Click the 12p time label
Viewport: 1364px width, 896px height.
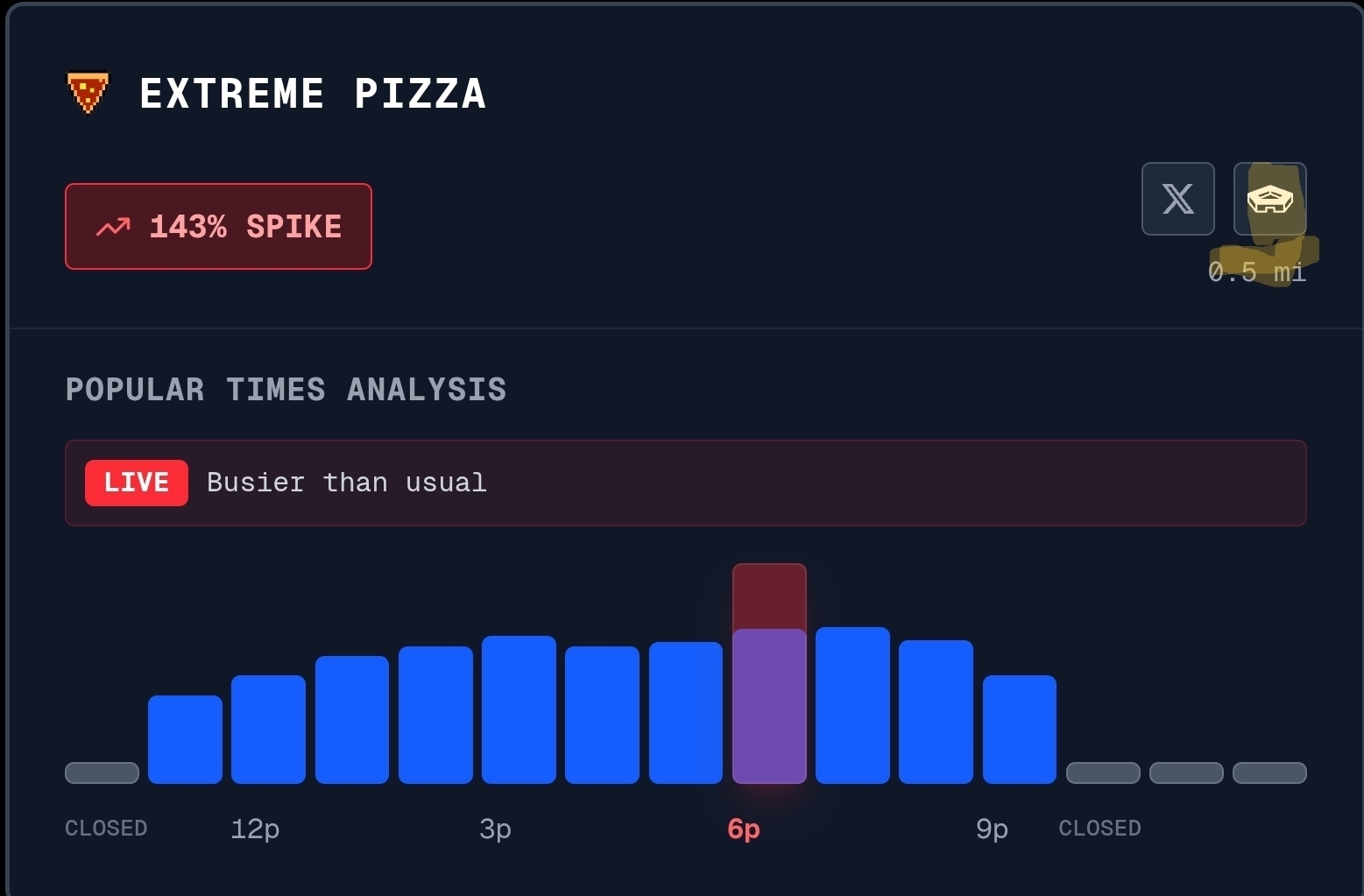pyautogui.click(x=255, y=829)
